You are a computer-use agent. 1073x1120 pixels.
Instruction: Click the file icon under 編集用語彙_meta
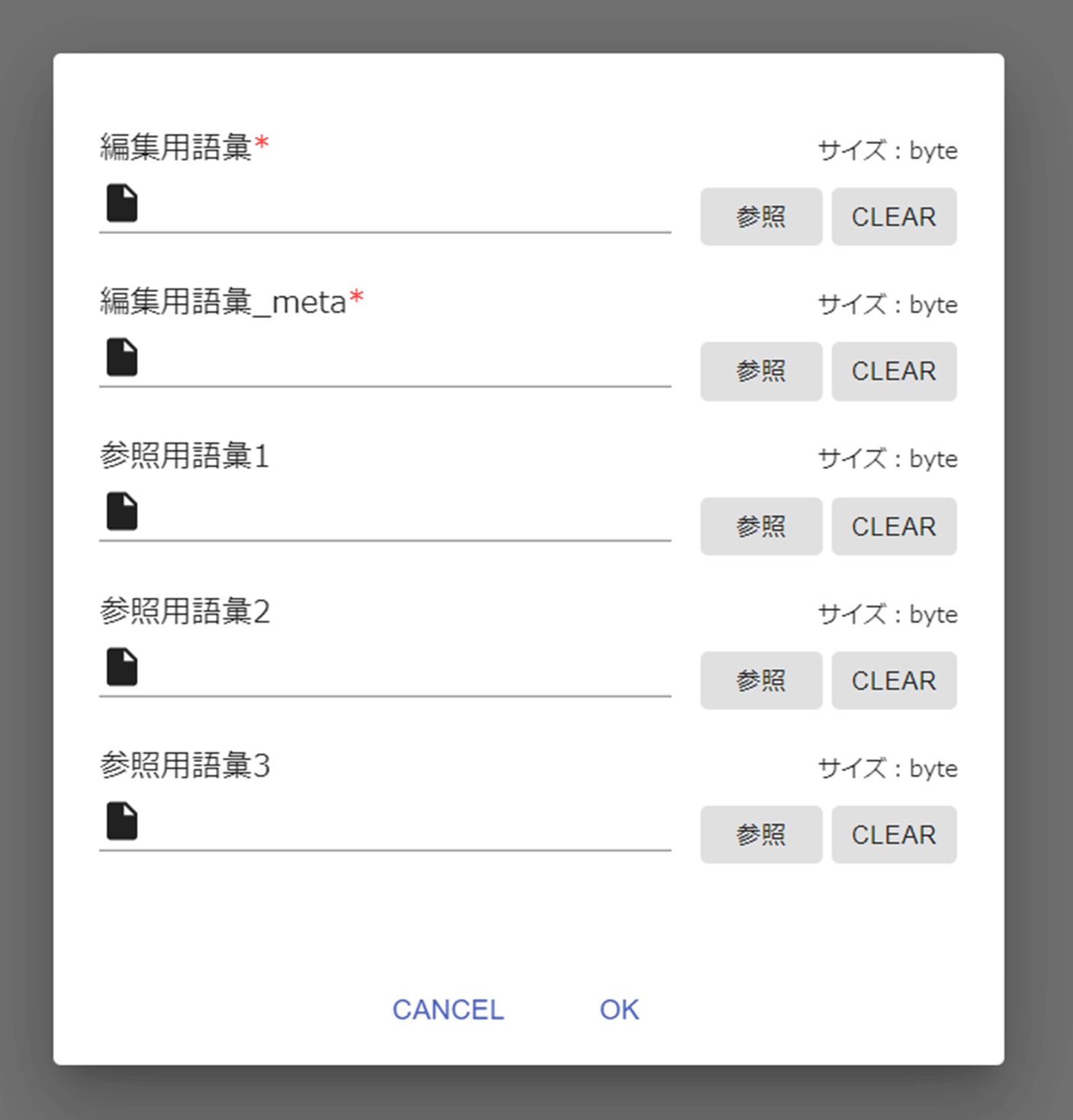click(122, 357)
